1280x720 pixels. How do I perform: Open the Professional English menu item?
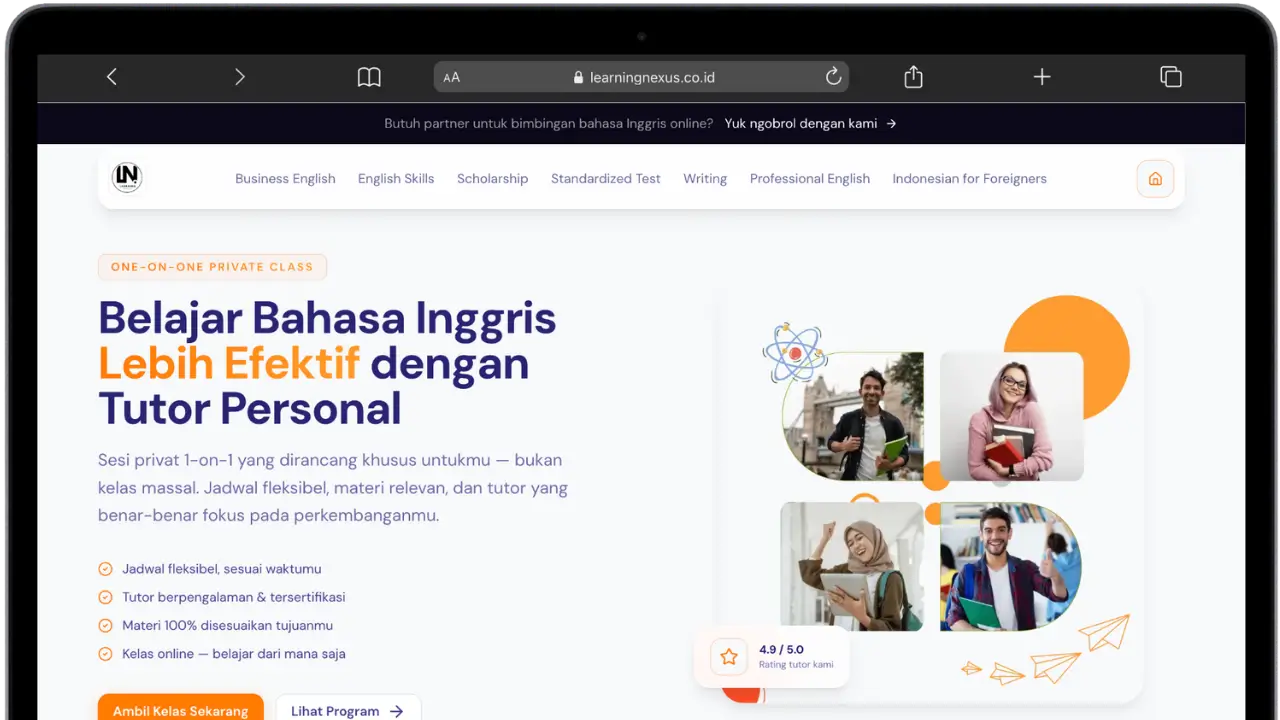tap(810, 179)
